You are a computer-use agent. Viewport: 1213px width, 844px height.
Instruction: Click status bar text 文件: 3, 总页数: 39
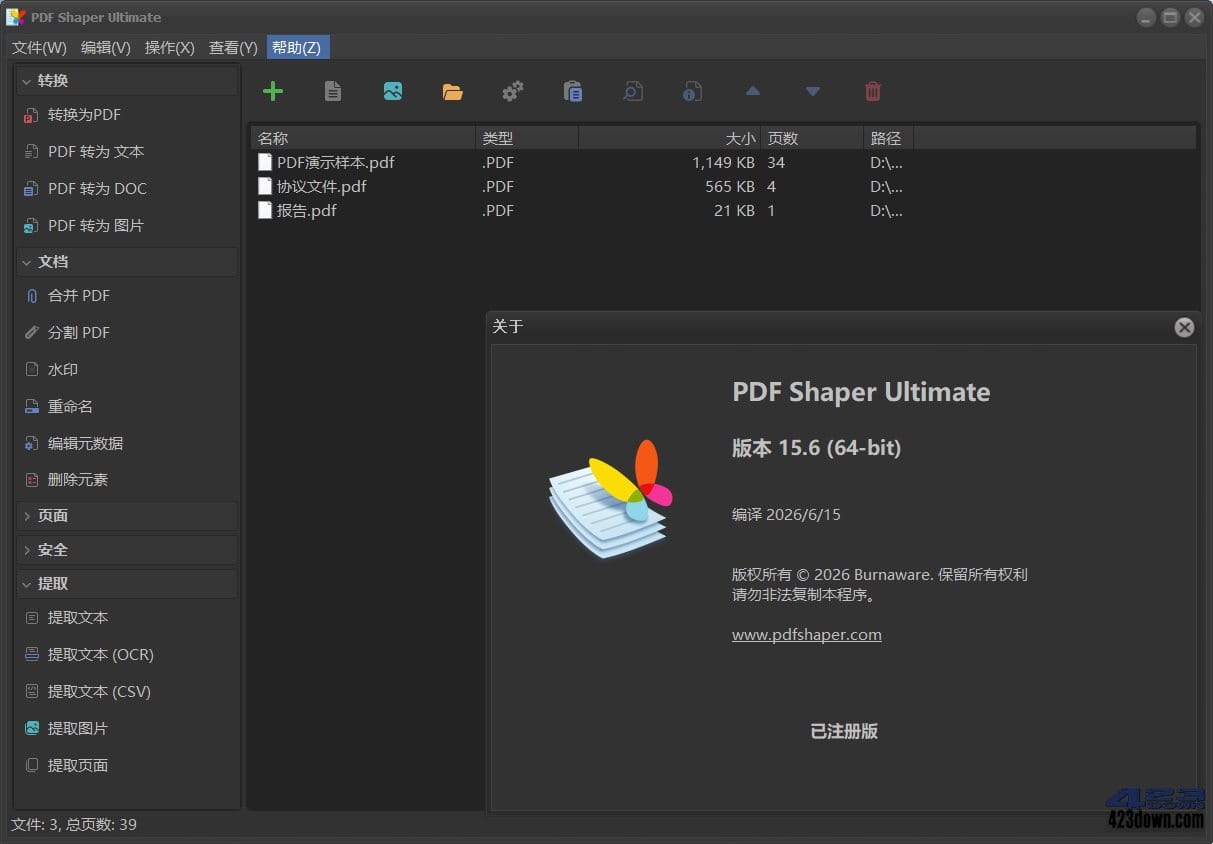coord(74,825)
